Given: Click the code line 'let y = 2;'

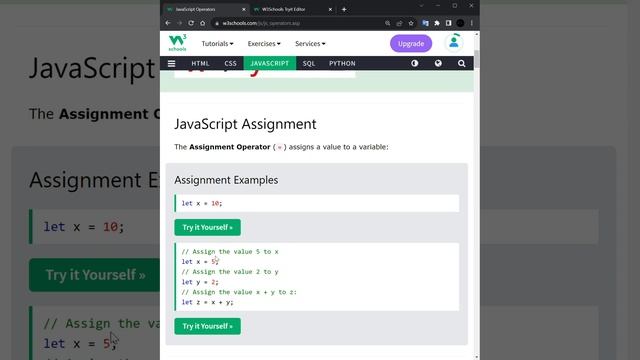Looking at the screenshot, I should click(x=200, y=282).
